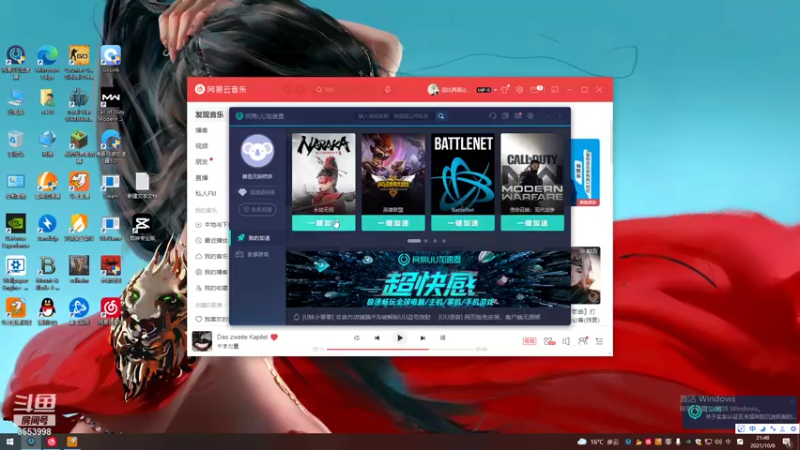Expand the account dropdown arrow next to VIP badge
This screenshot has width=800, height=450.
coord(495,90)
